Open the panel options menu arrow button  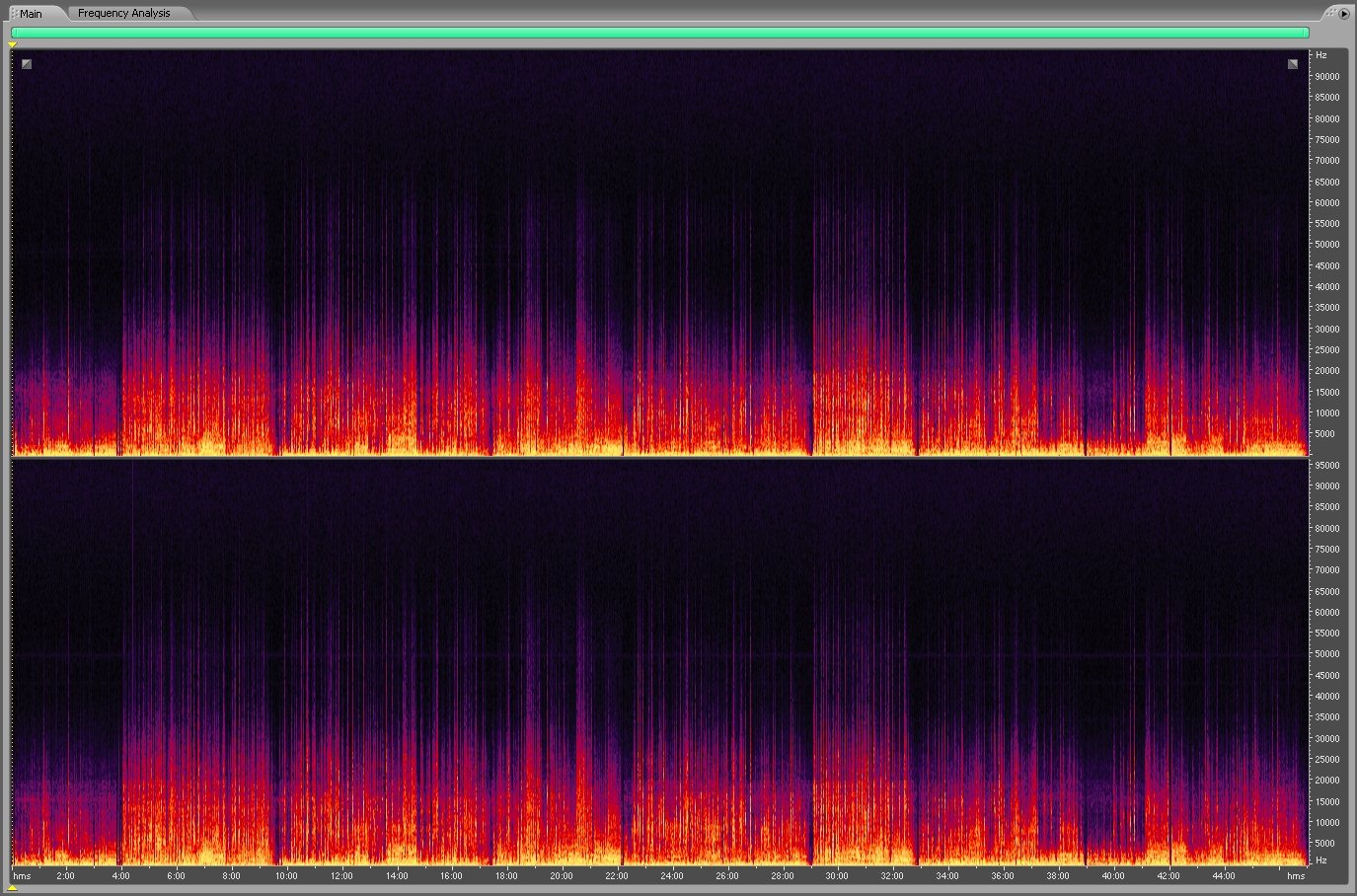click(1344, 14)
